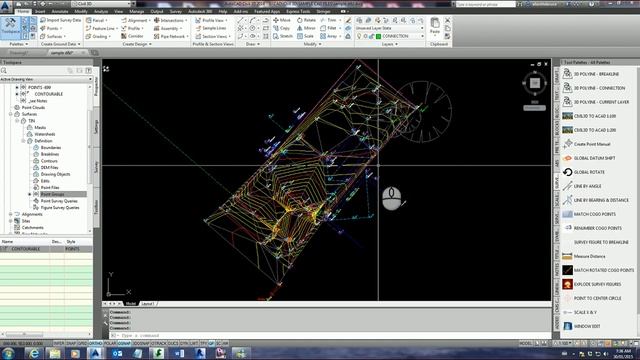Click the Paste clipboard button
Viewport: 640px width, 360px height.
click(x=435, y=26)
